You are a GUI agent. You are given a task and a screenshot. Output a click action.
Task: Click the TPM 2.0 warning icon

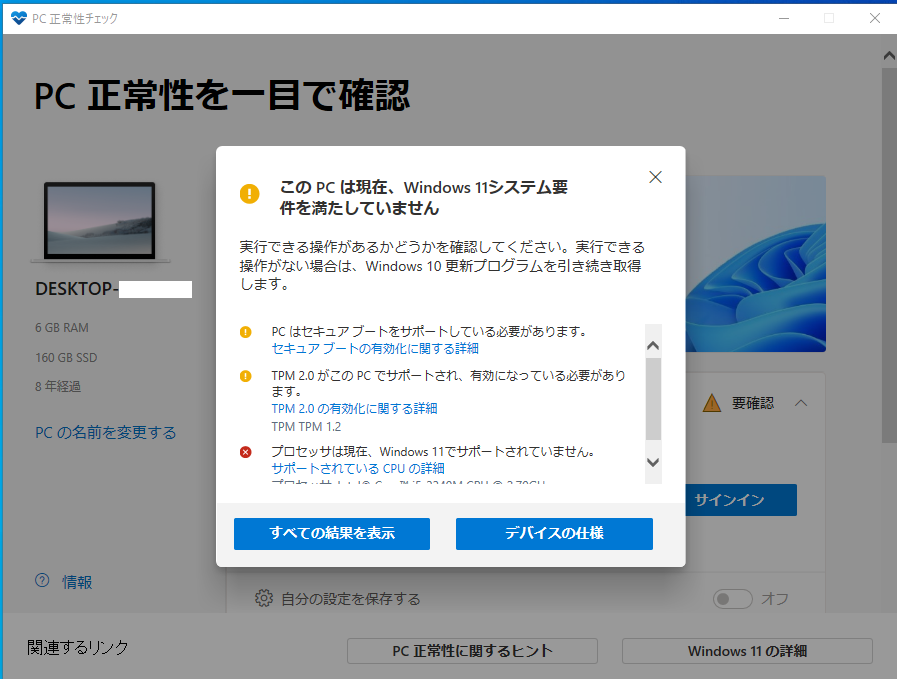(x=246, y=376)
